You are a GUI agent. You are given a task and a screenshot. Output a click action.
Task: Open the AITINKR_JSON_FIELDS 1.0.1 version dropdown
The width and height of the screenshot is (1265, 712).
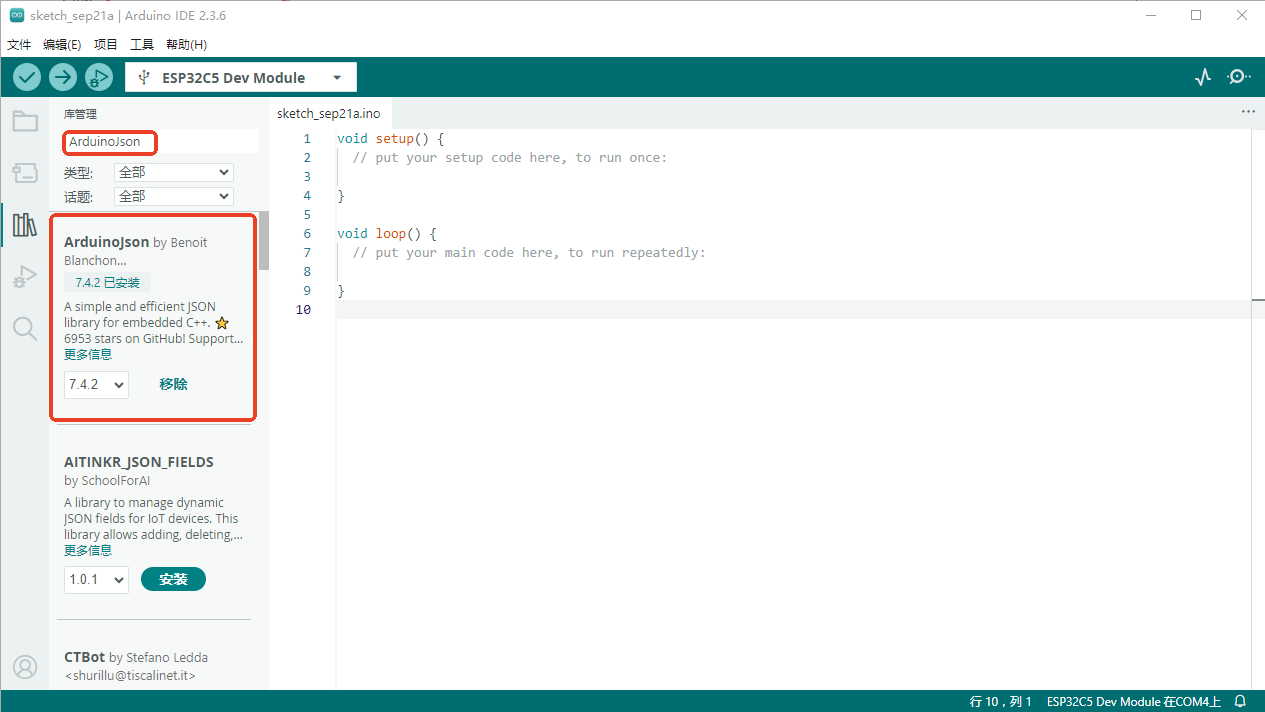96,579
